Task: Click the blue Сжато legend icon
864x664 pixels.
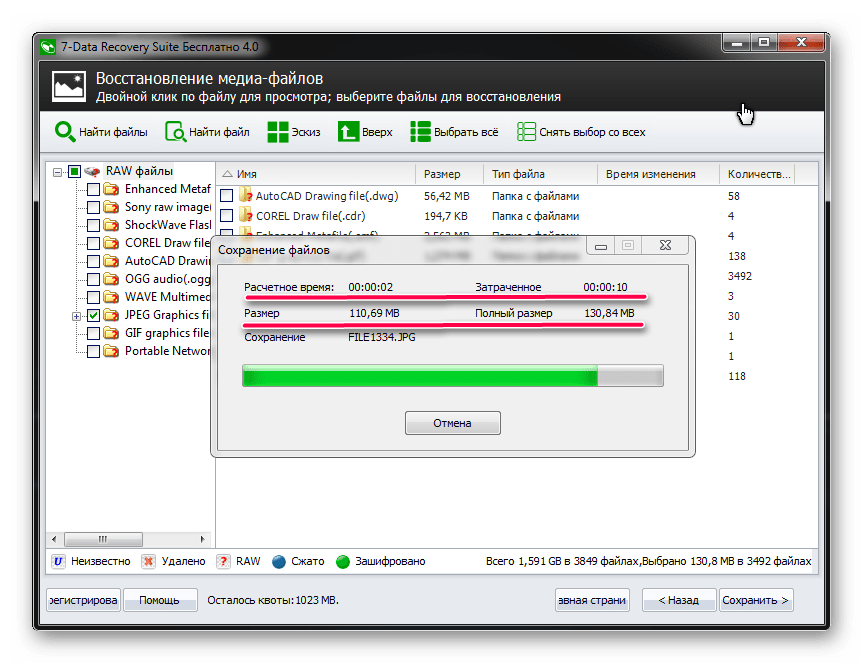Action: coord(279,562)
